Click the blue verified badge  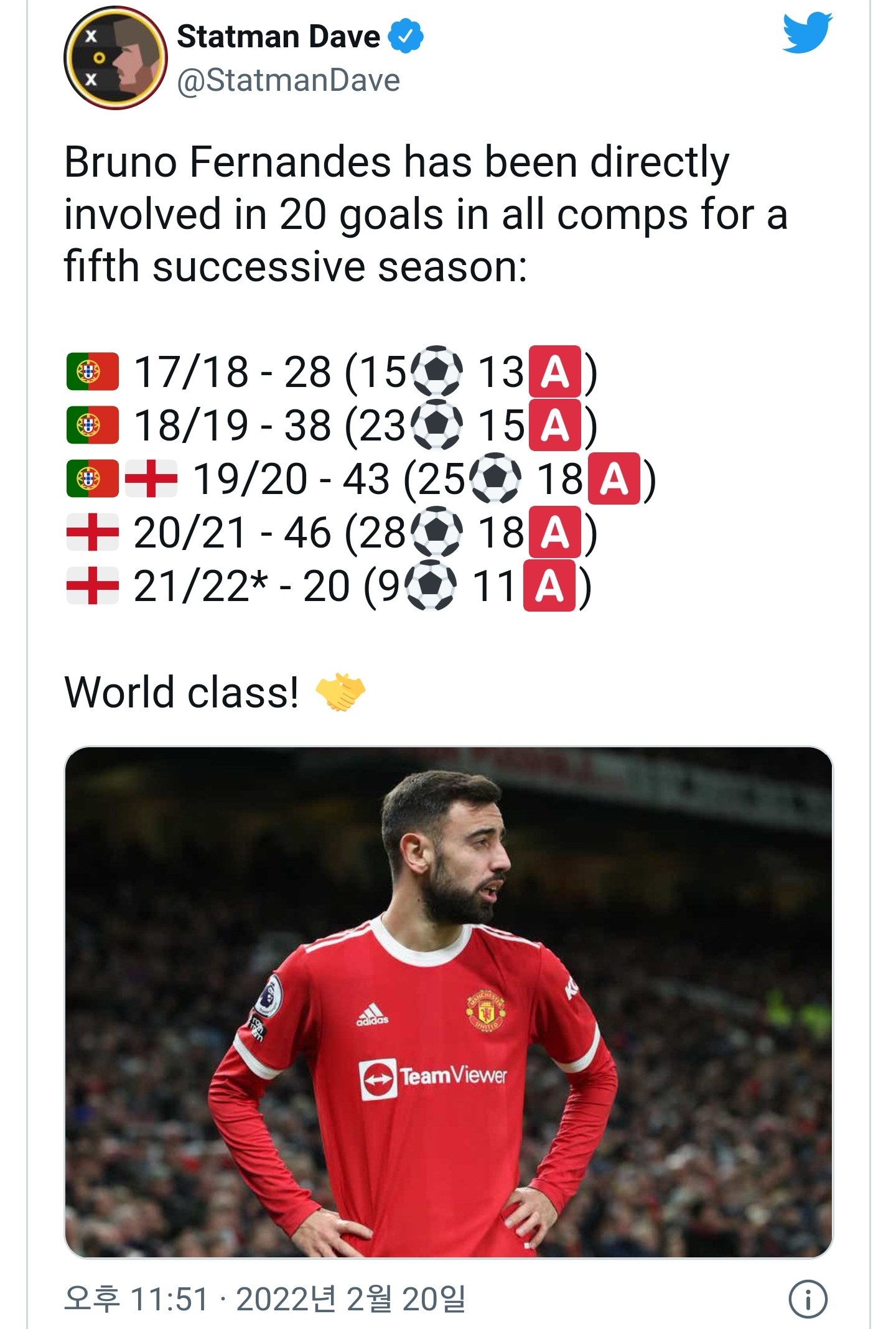point(406,36)
